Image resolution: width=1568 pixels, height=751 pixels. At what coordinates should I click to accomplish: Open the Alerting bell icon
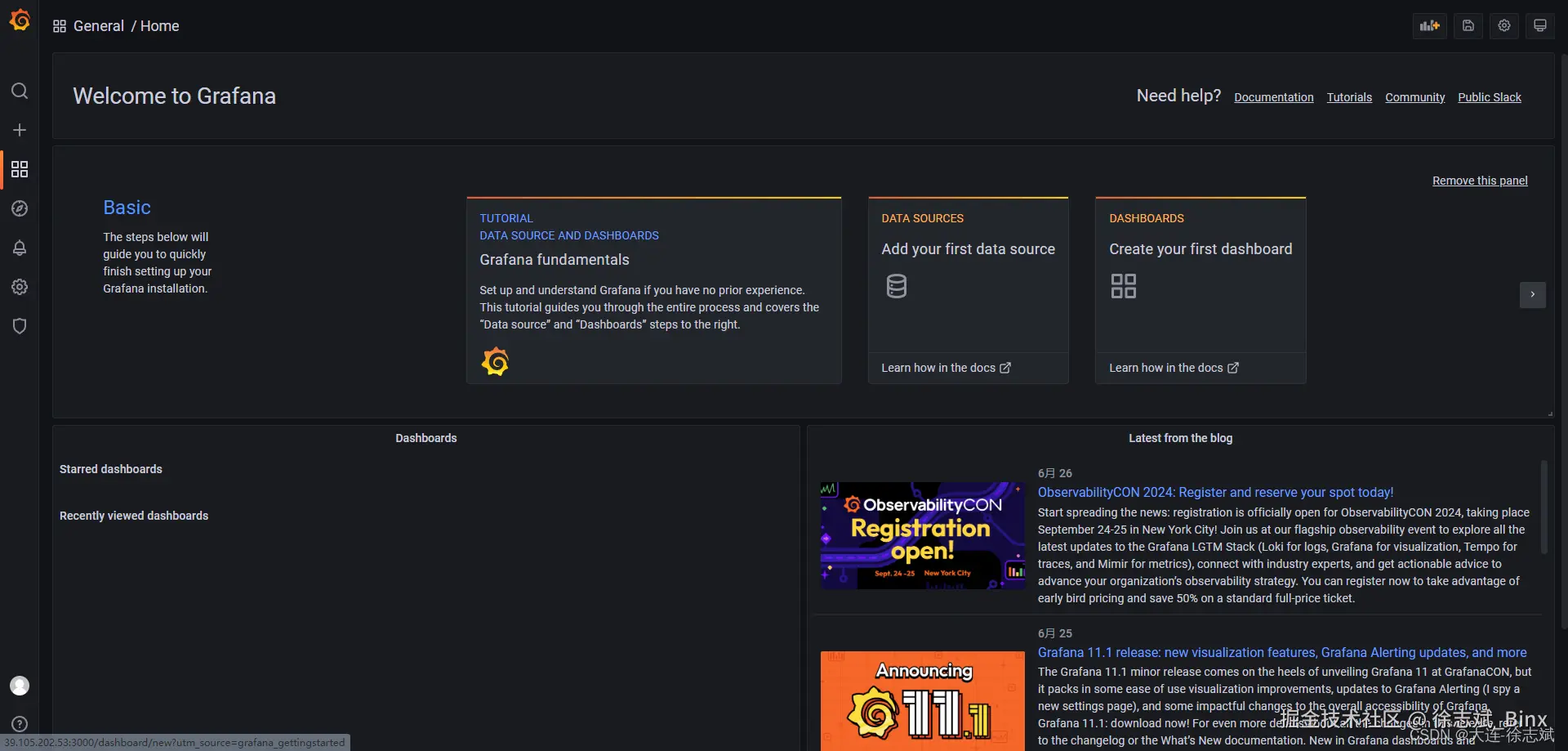coord(20,248)
